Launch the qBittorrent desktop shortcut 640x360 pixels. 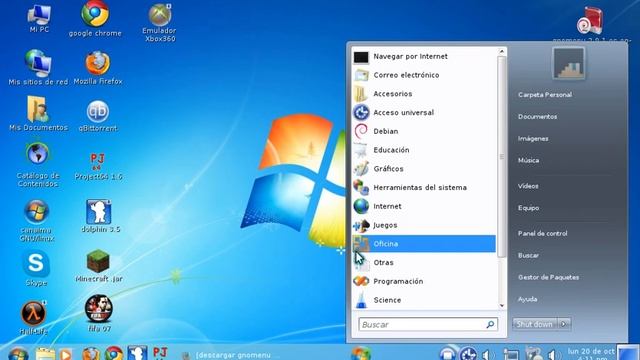[x=98, y=116]
